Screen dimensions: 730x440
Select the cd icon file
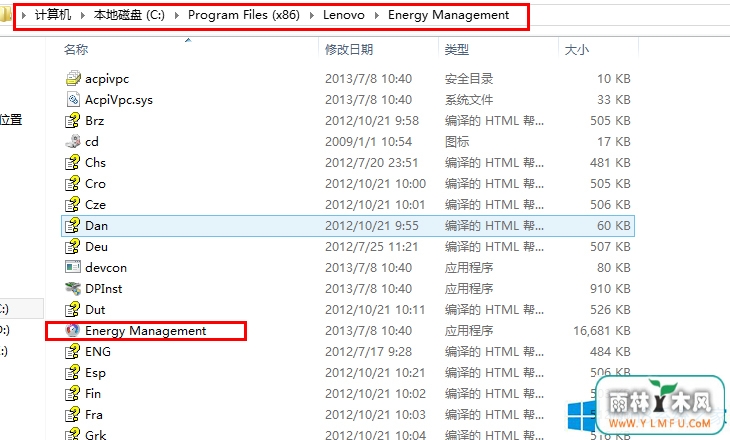(73, 141)
